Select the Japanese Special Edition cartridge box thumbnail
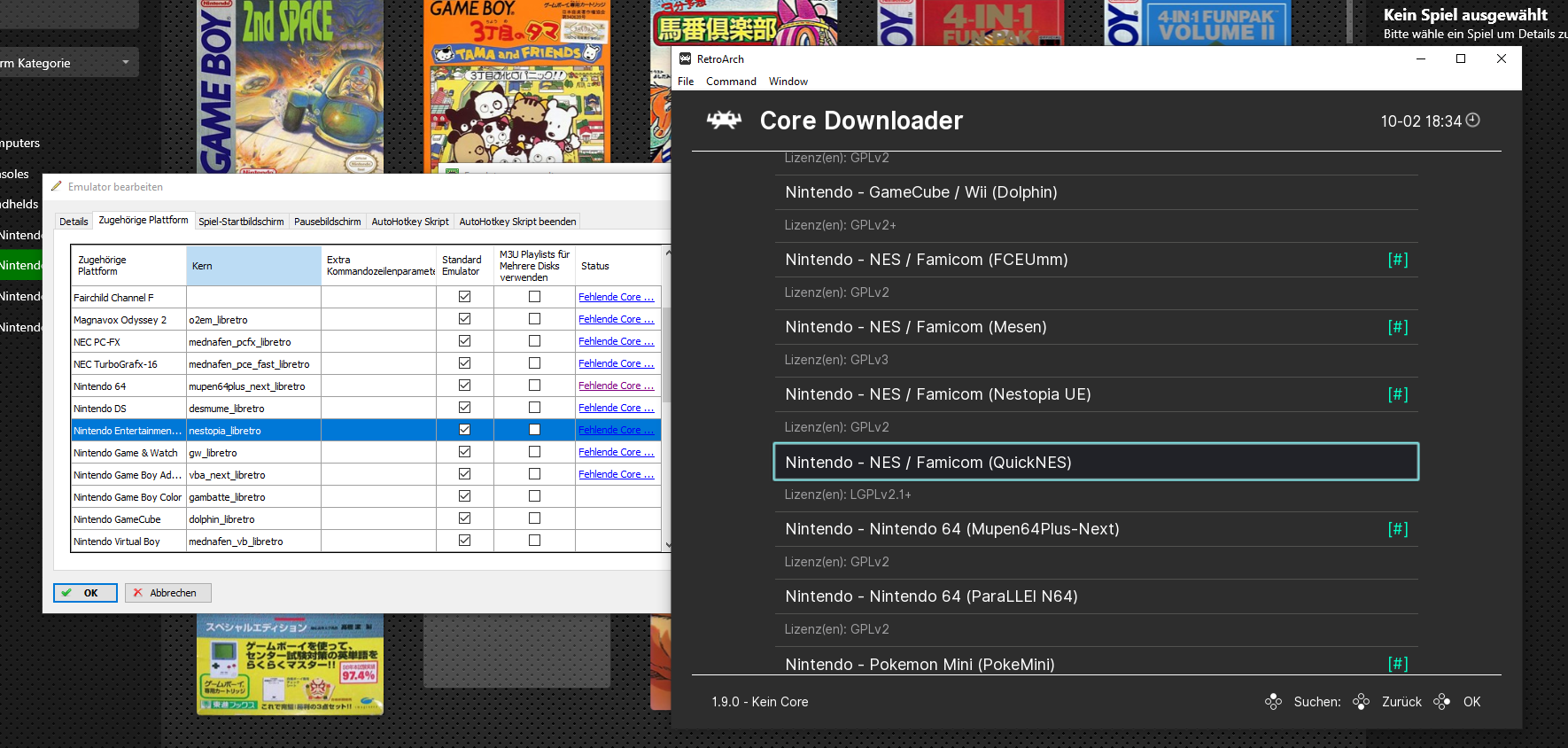 pos(290,665)
